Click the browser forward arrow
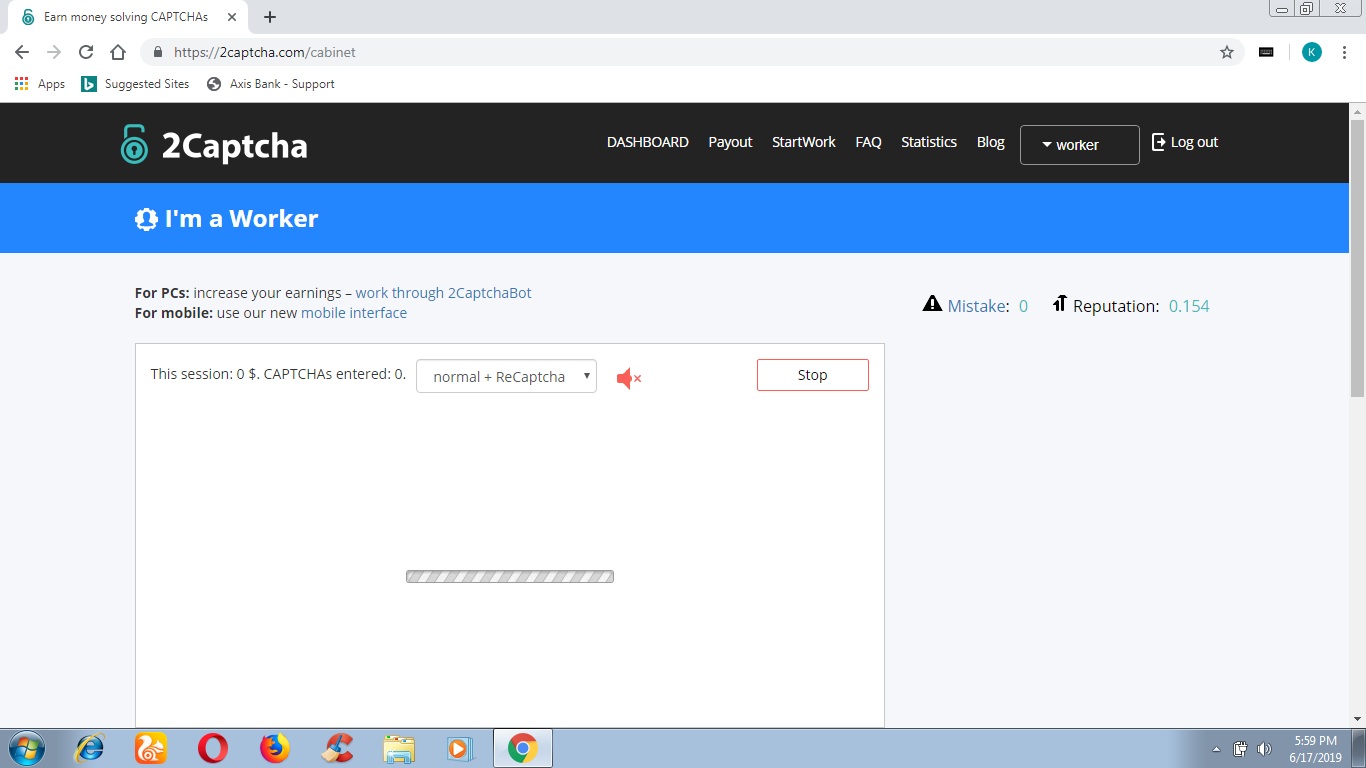Viewport: 1366px width, 768px height. pos(54,52)
